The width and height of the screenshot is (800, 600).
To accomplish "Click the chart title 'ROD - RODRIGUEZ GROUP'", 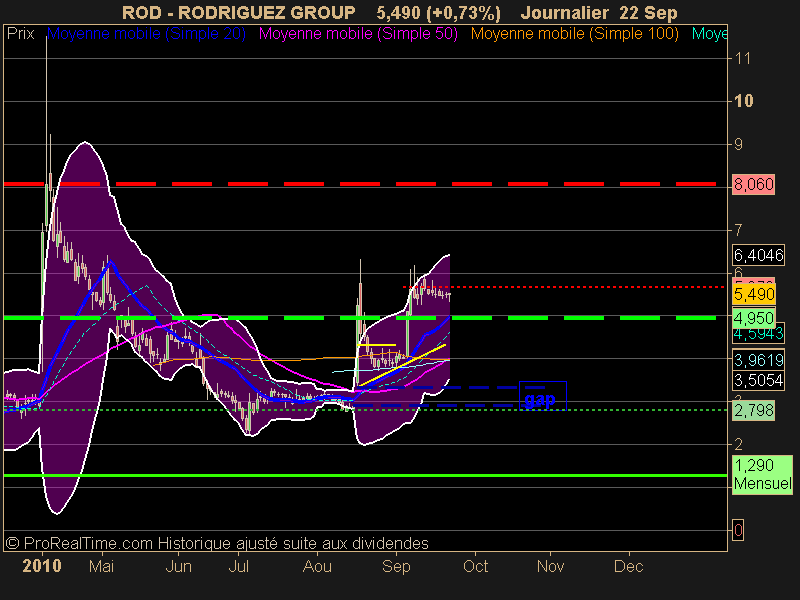I will point(239,12).
